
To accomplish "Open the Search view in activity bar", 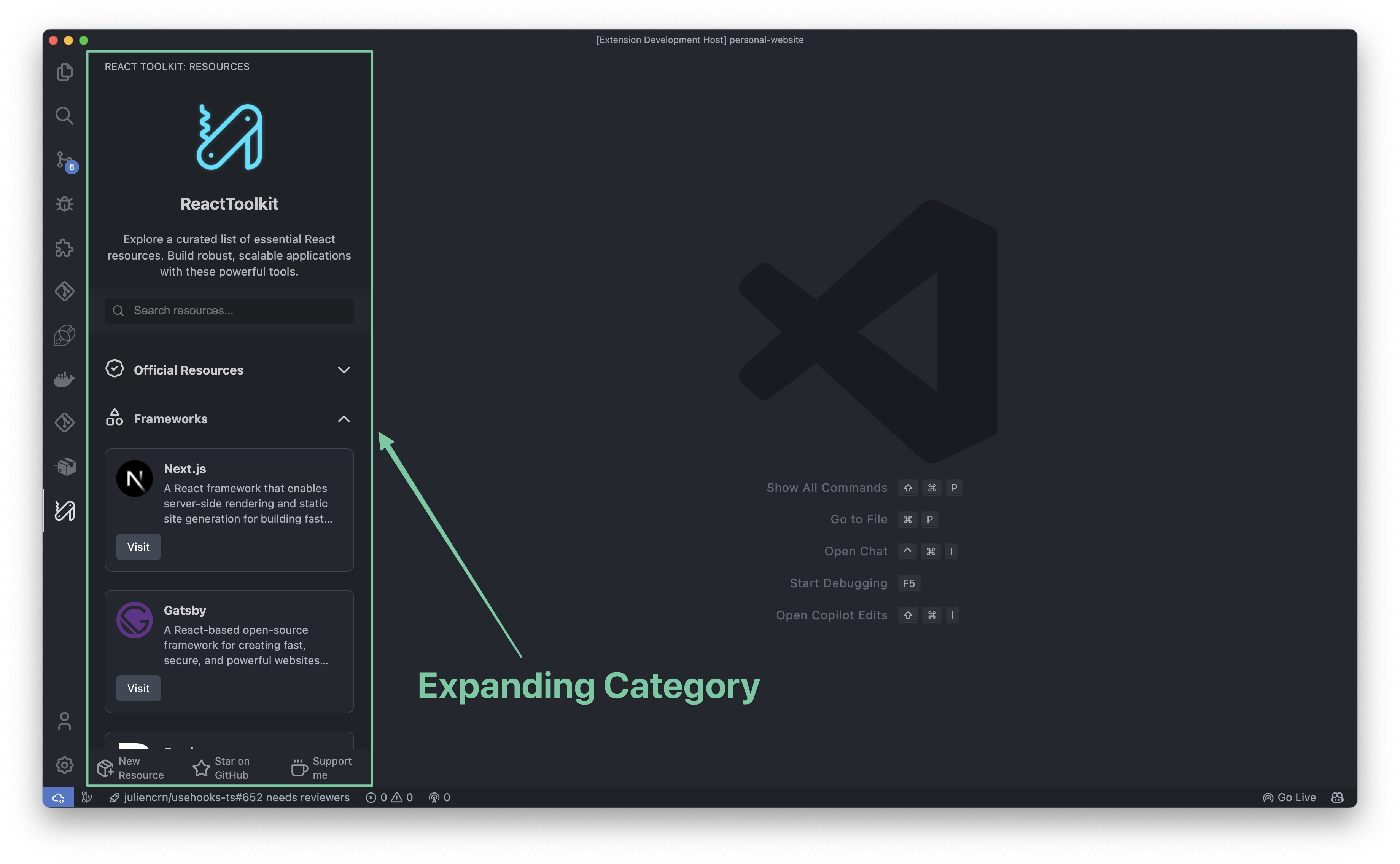I will click(65, 115).
